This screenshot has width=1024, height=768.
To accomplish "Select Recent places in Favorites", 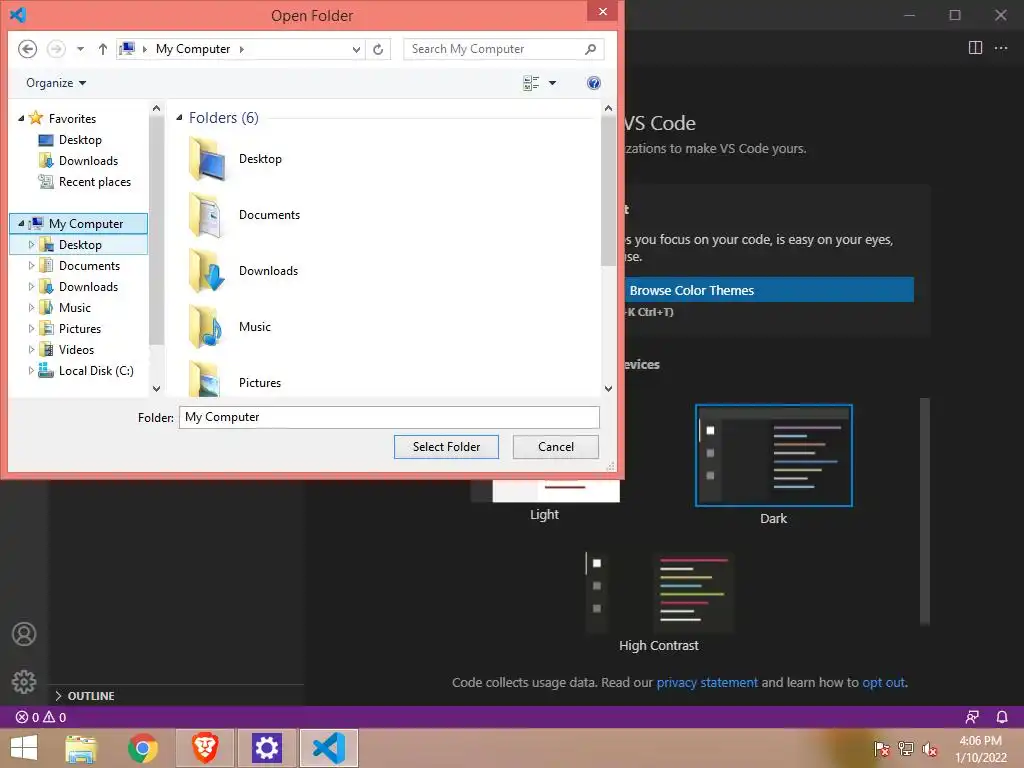I will tap(95, 182).
